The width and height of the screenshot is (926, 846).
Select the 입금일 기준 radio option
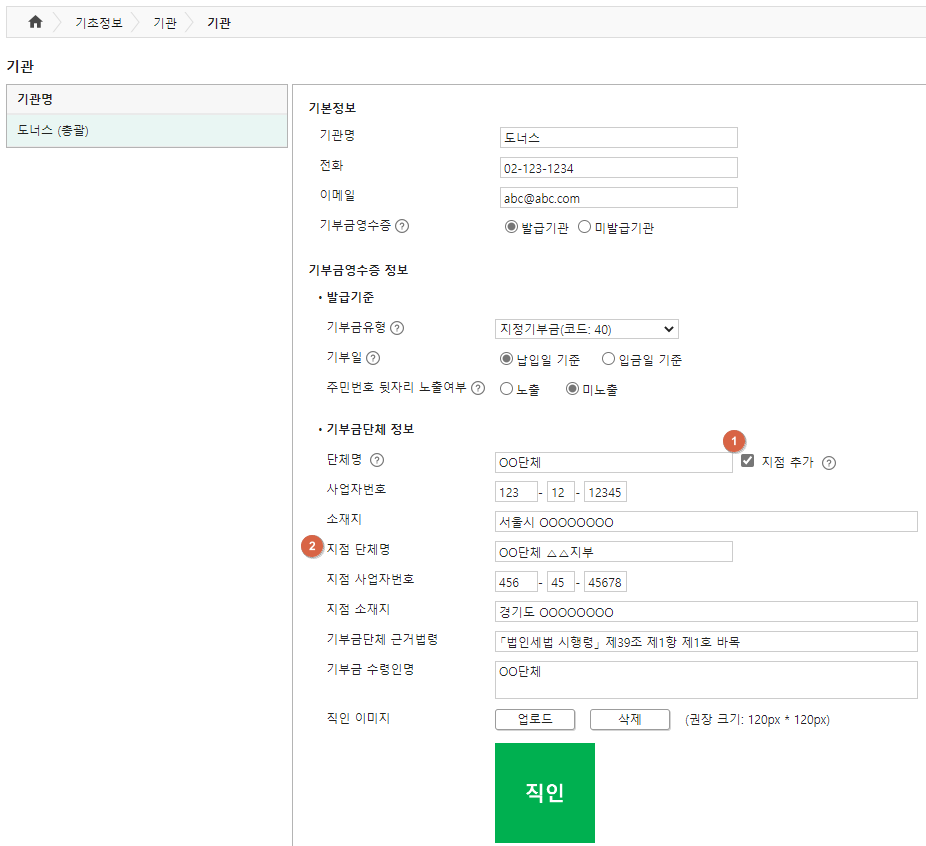609,359
